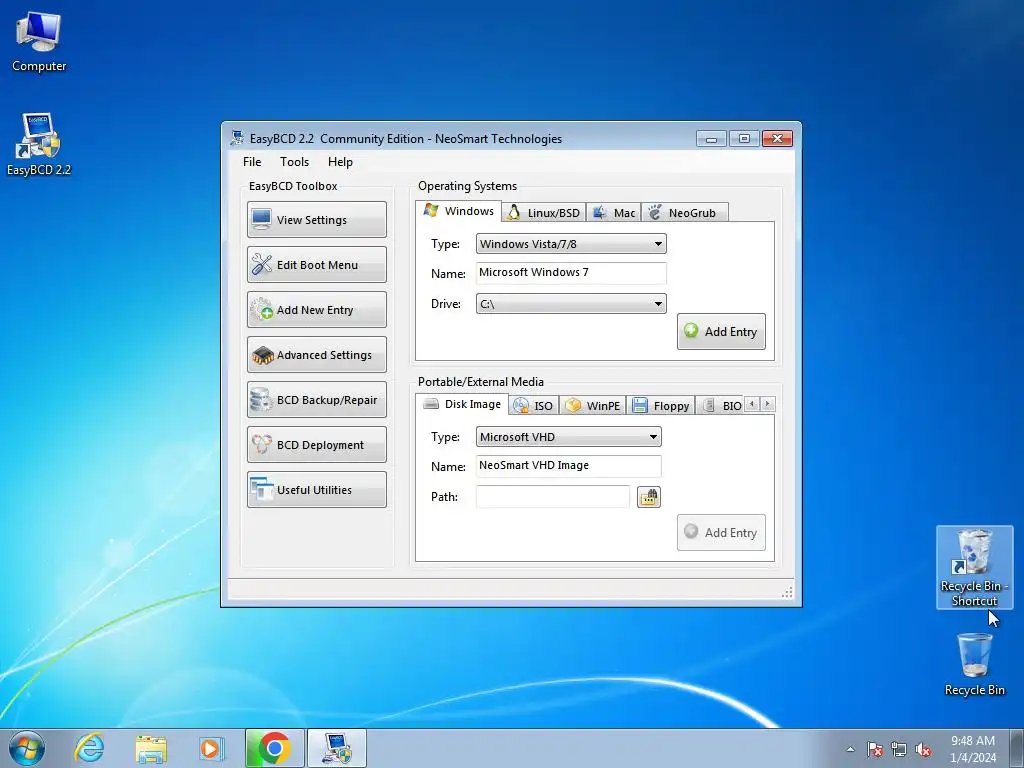Viewport: 1024px width, 768px height.
Task: Open BCD Deployment section
Action: point(317,445)
